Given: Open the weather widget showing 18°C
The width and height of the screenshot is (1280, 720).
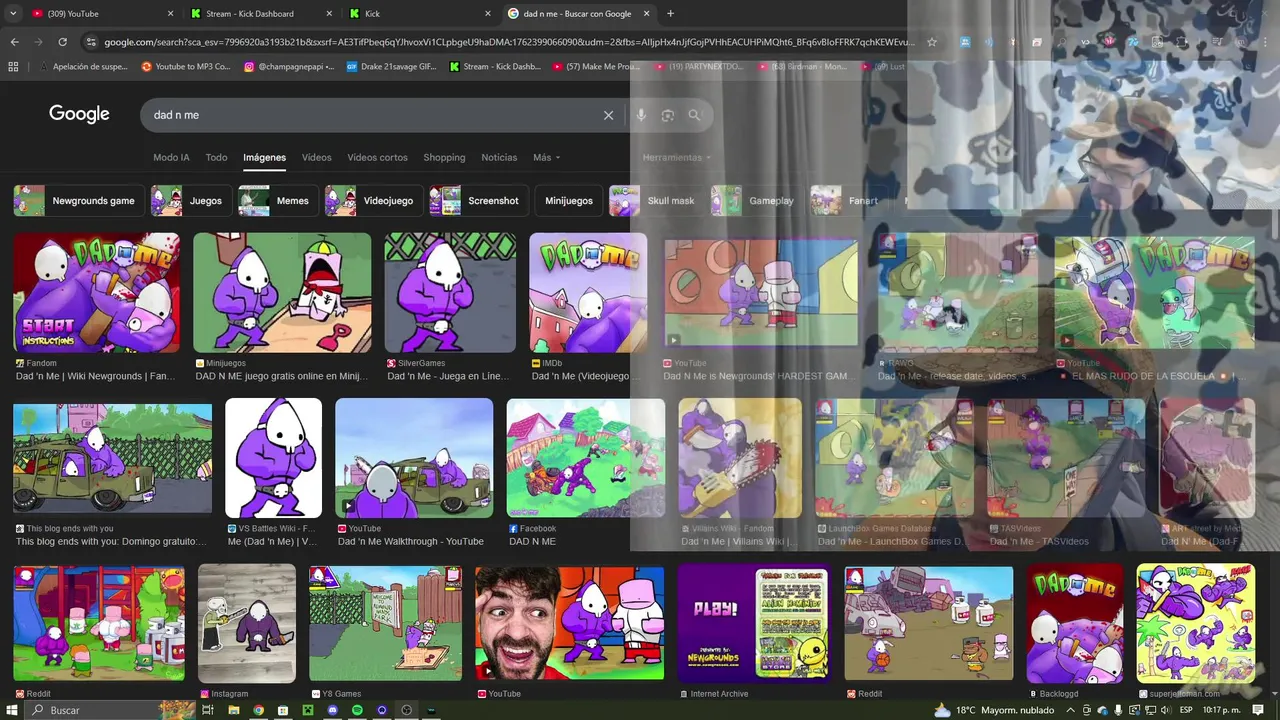Looking at the screenshot, I should tap(994, 710).
